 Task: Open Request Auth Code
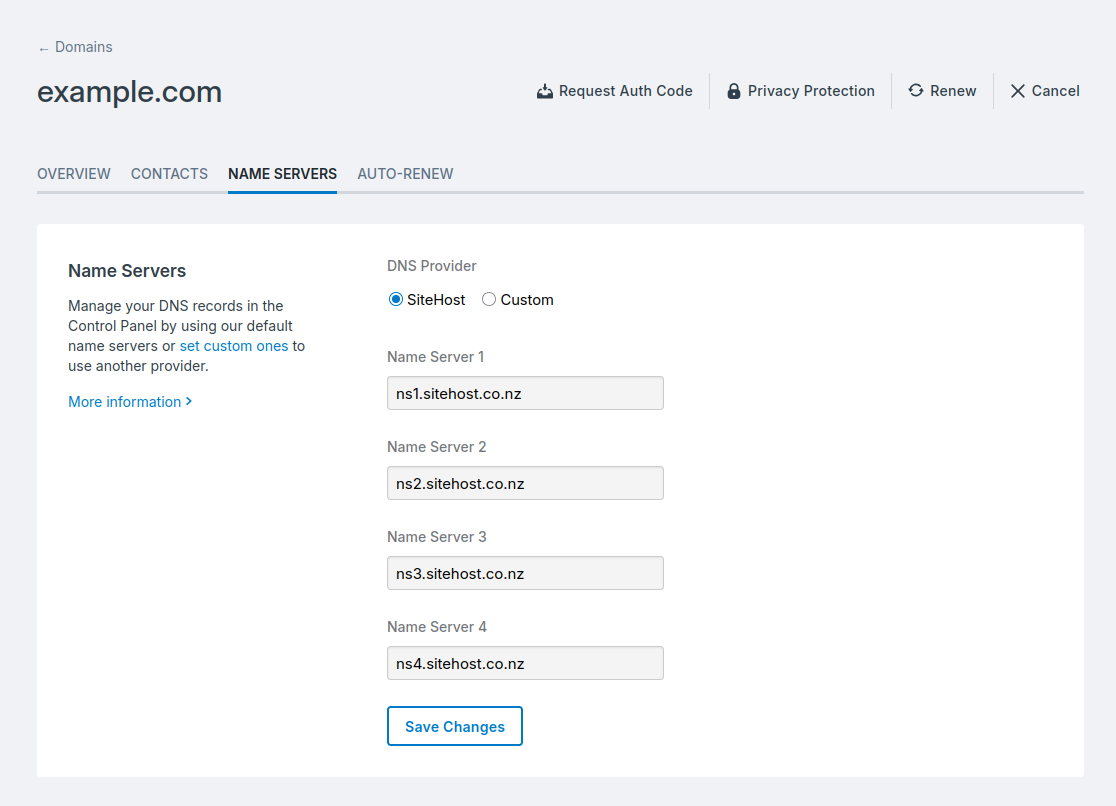[x=614, y=90]
